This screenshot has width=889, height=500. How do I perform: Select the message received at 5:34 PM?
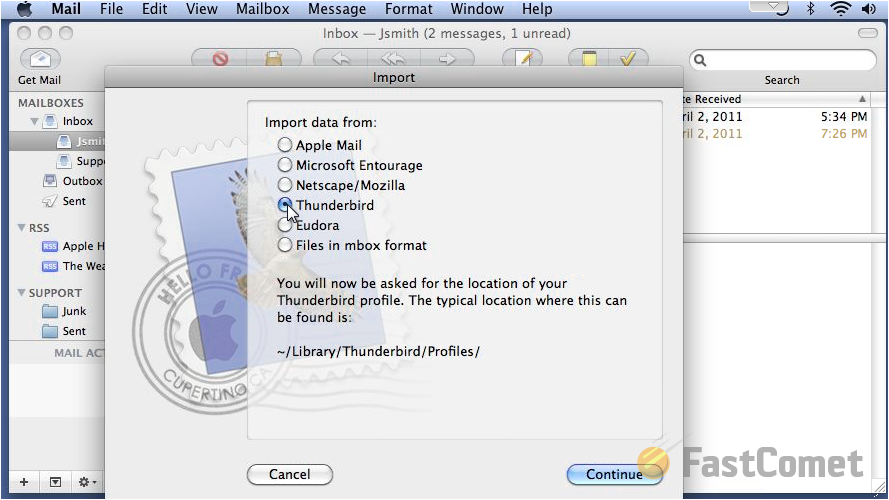pyautogui.click(x=775, y=116)
